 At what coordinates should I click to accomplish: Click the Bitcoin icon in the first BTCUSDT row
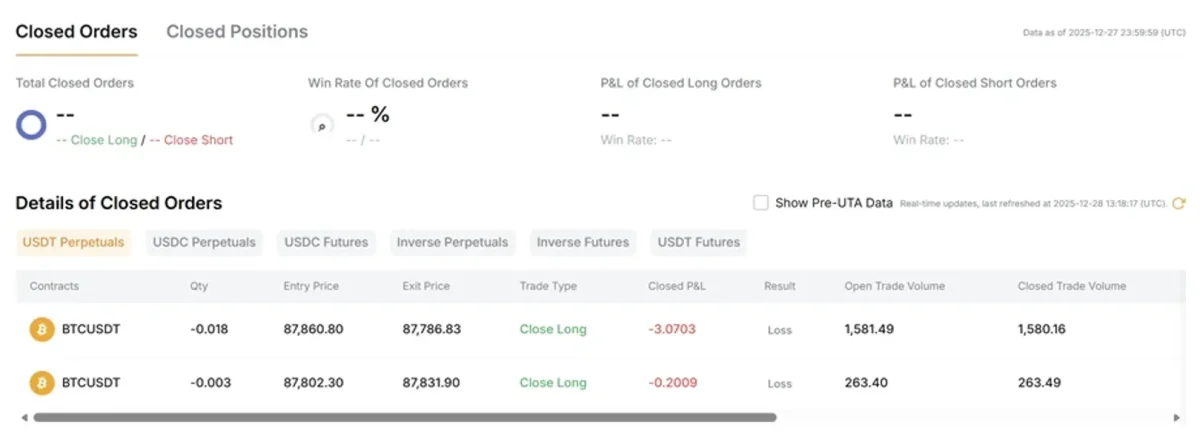pos(42,329)
